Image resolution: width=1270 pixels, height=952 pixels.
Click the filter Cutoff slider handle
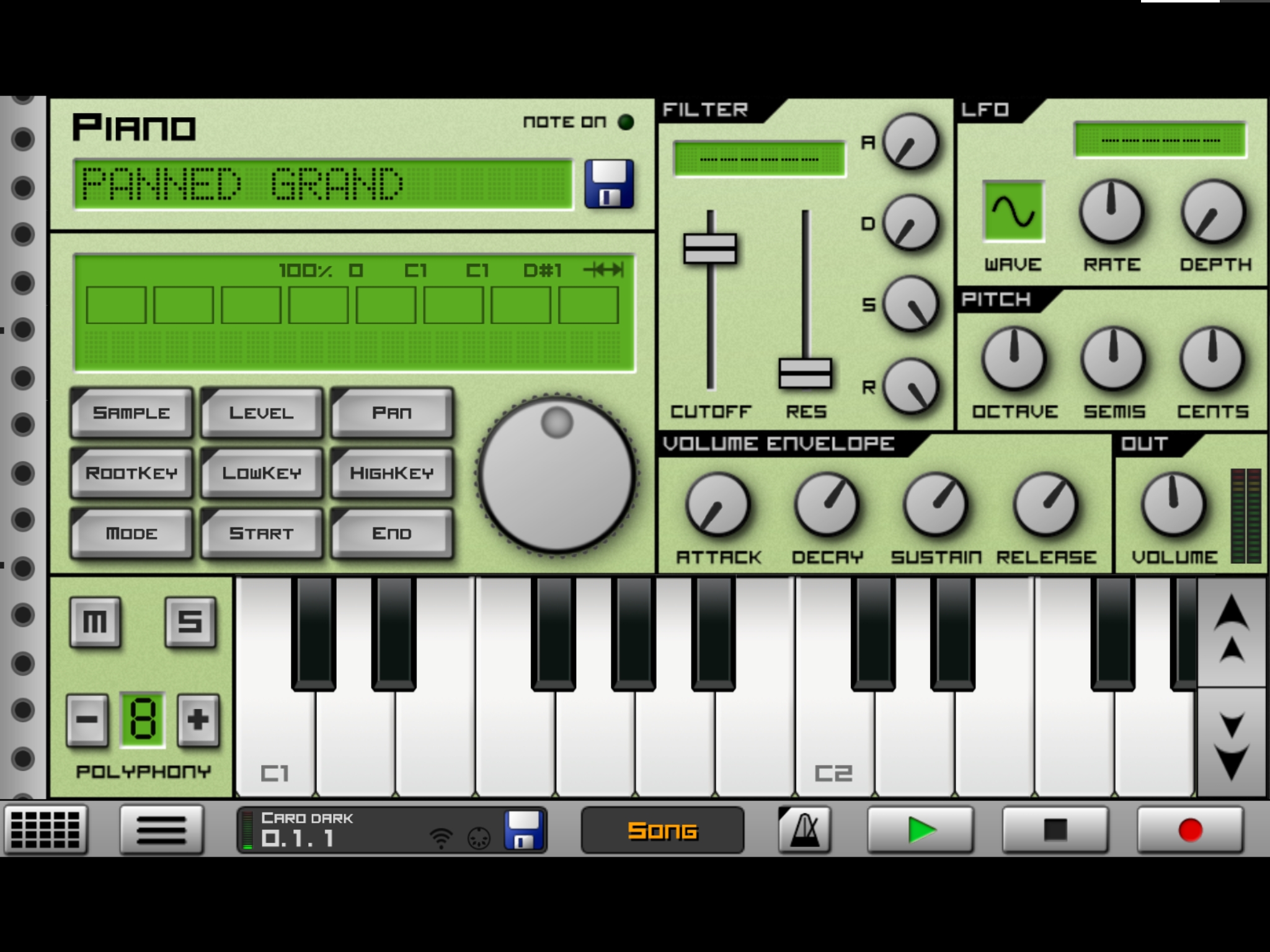pyautogui.click(x=710, y=248)
